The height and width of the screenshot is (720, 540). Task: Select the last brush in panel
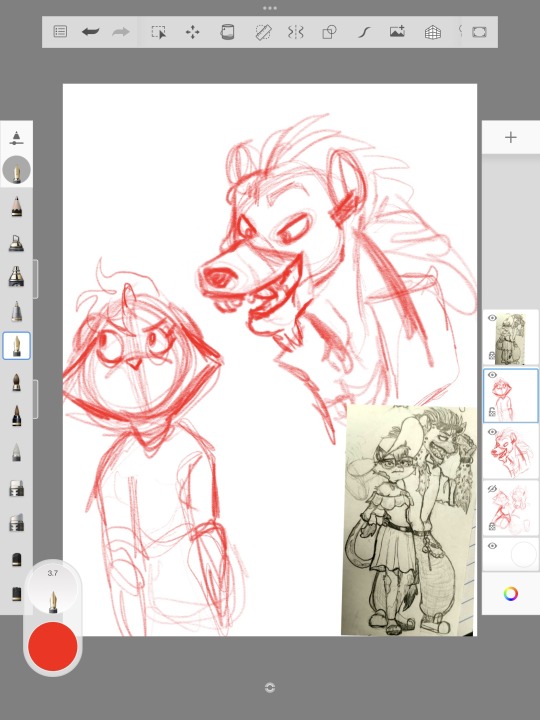click(17, 594)
